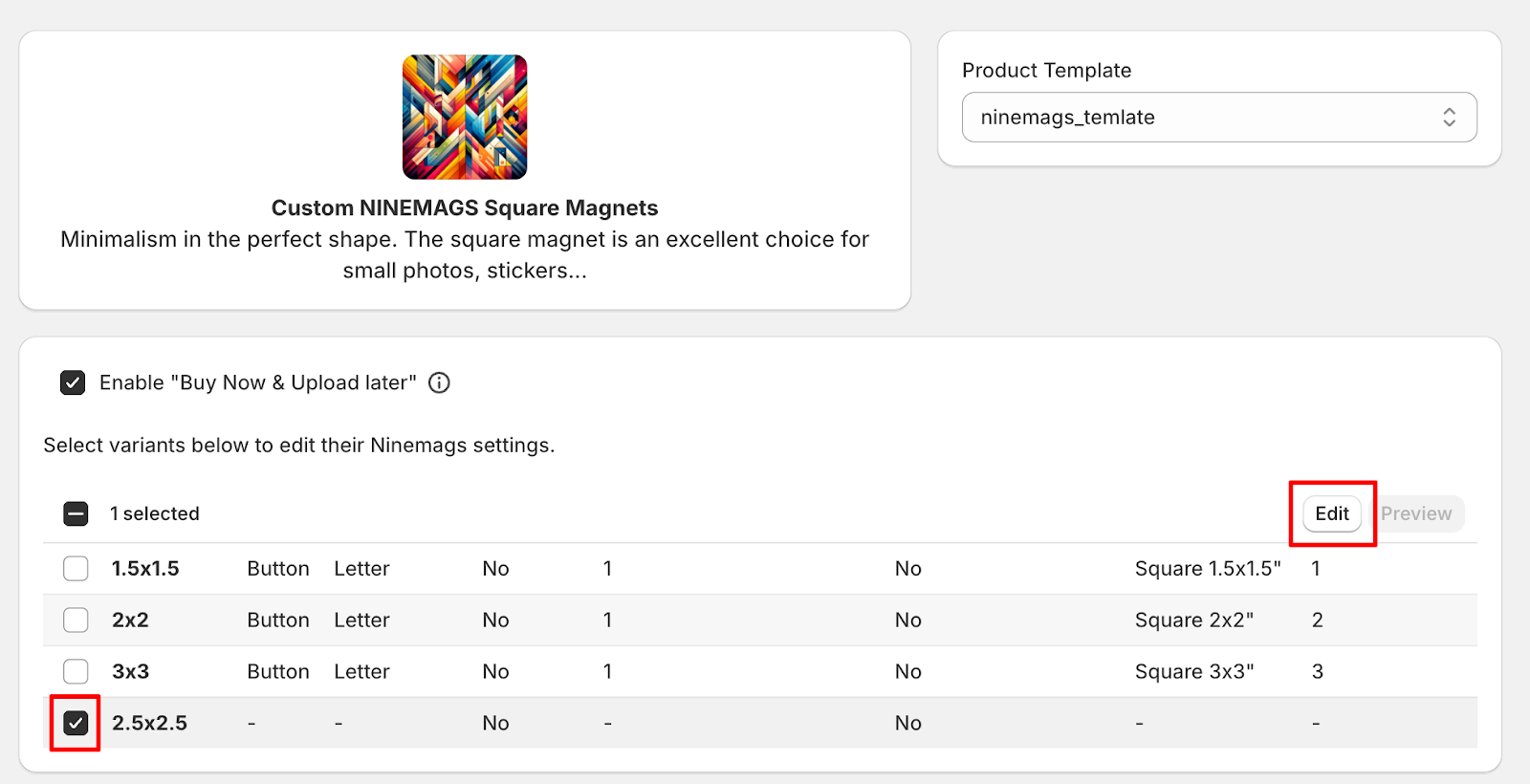Screen dimensions: 1530x784
Task: Click the 3x3 variant row name
Action: coord(130,672)
